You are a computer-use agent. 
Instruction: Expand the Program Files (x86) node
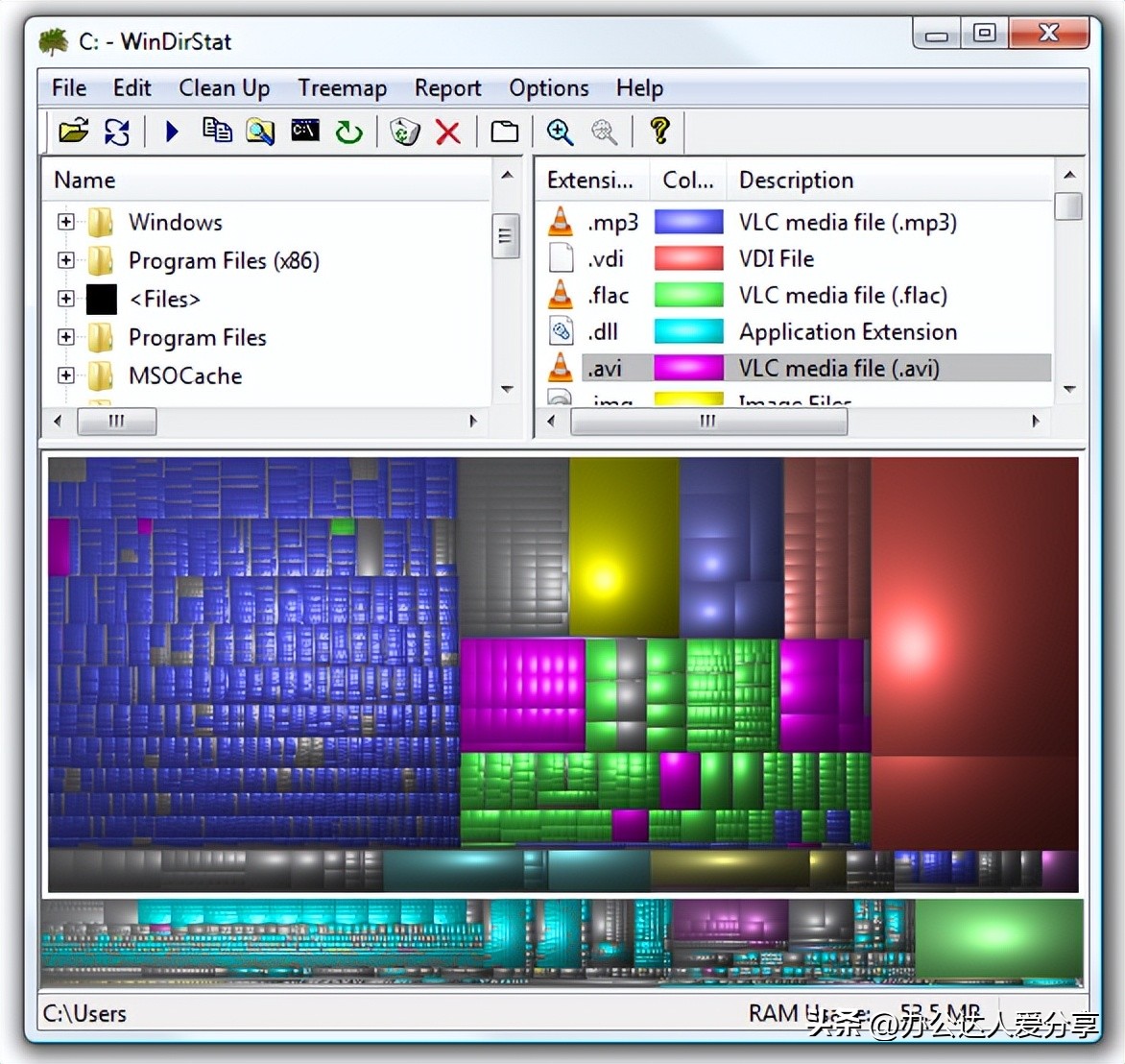[64, 259]
